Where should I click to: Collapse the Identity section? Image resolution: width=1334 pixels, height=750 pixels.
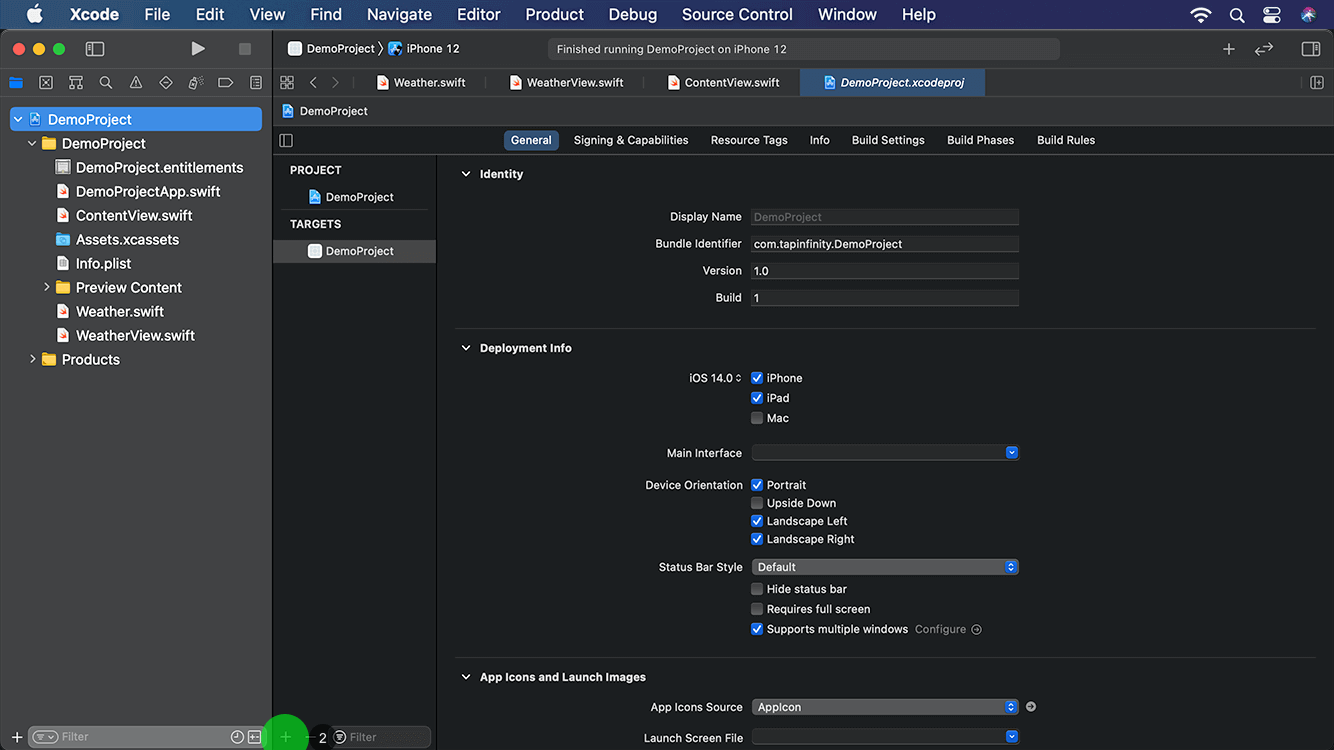pos(465,174)
